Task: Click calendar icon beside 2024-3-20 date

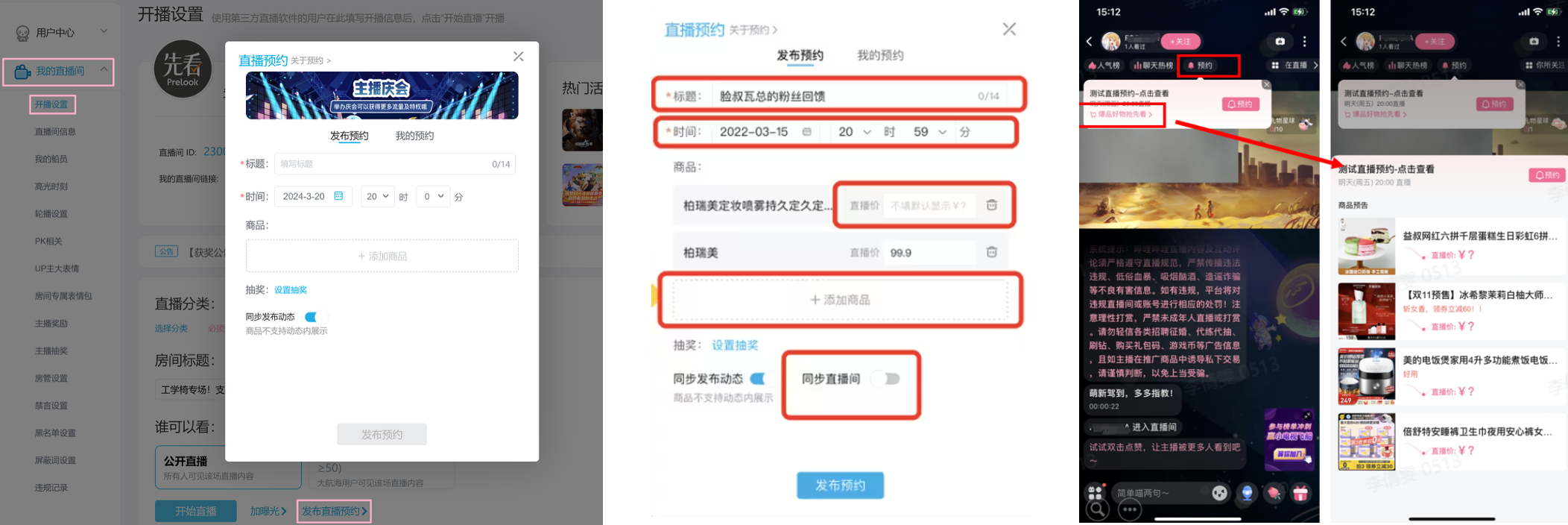Action: coord(338,196)
